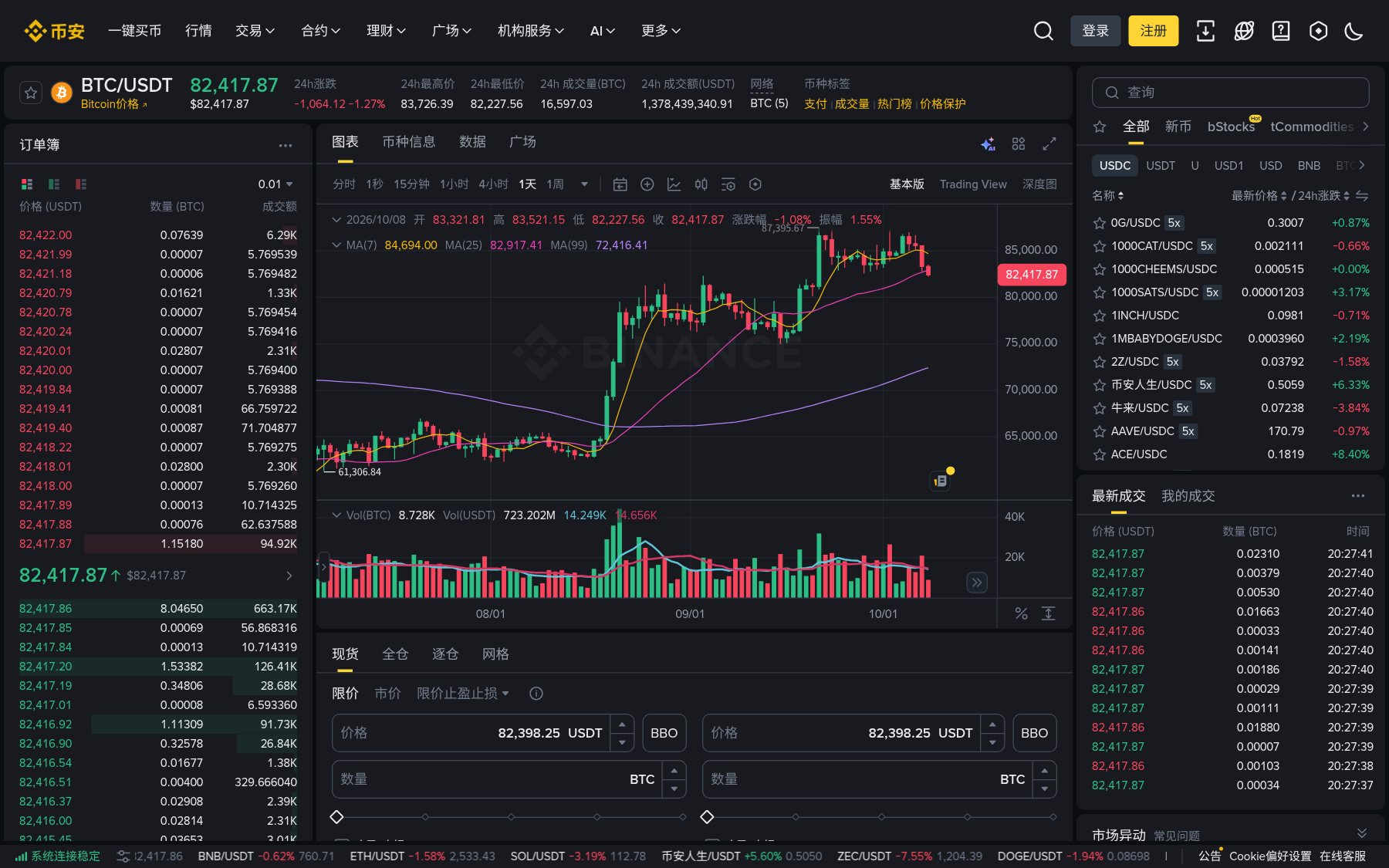This screenshot has height=868, width=1389.
Task: Click BBO button in buy form
Action: point(664,733)
